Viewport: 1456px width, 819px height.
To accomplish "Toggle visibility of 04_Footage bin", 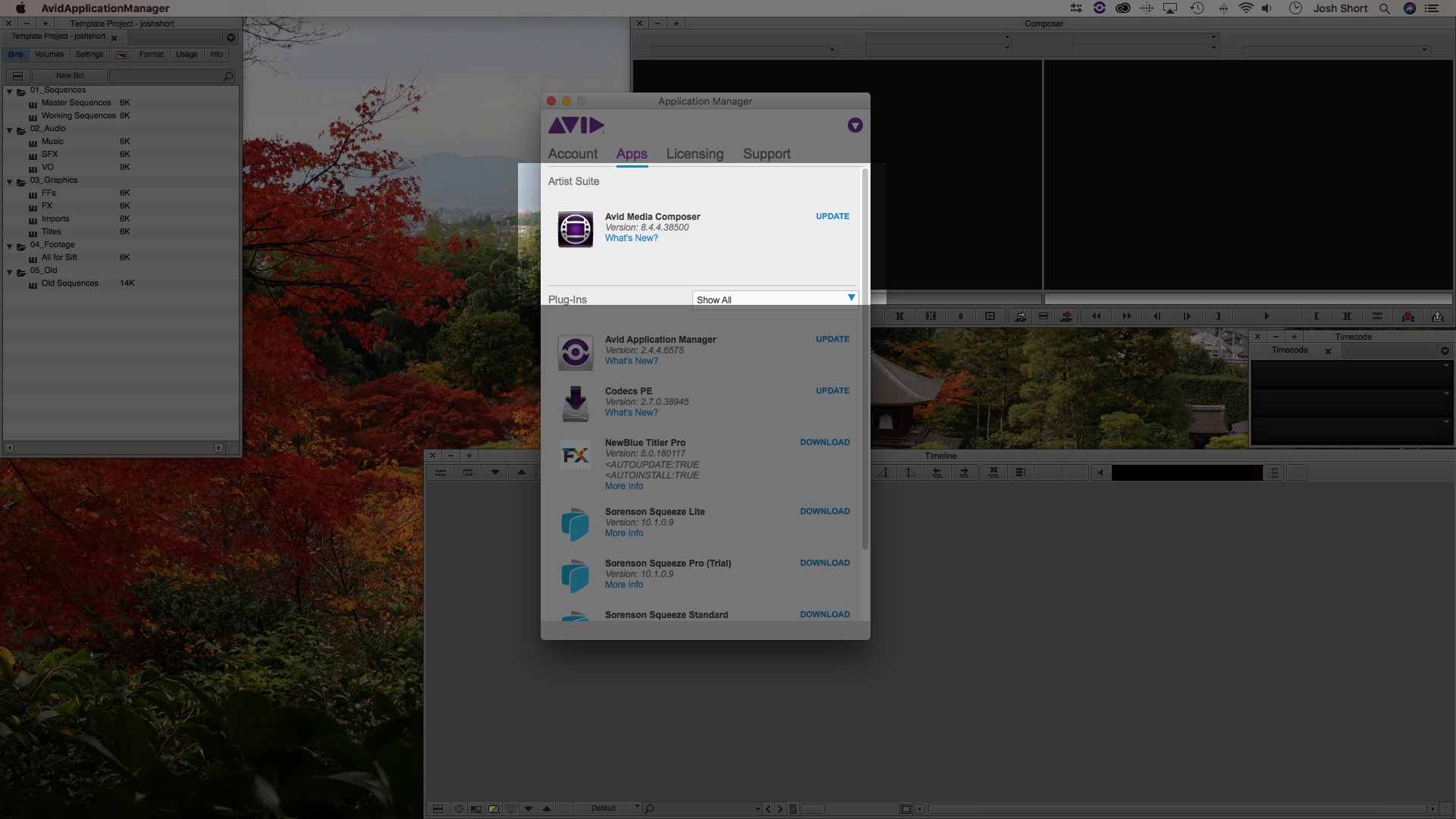I will click(x=9, y=244).
